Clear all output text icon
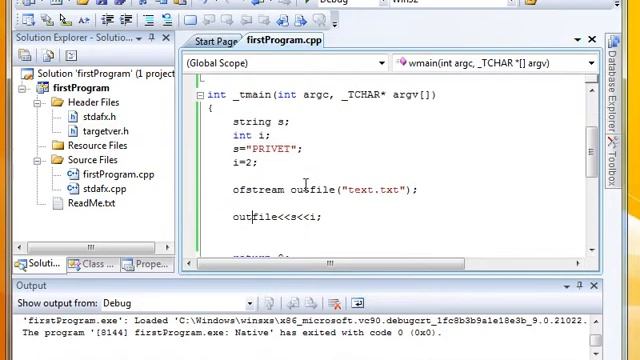 334,304
